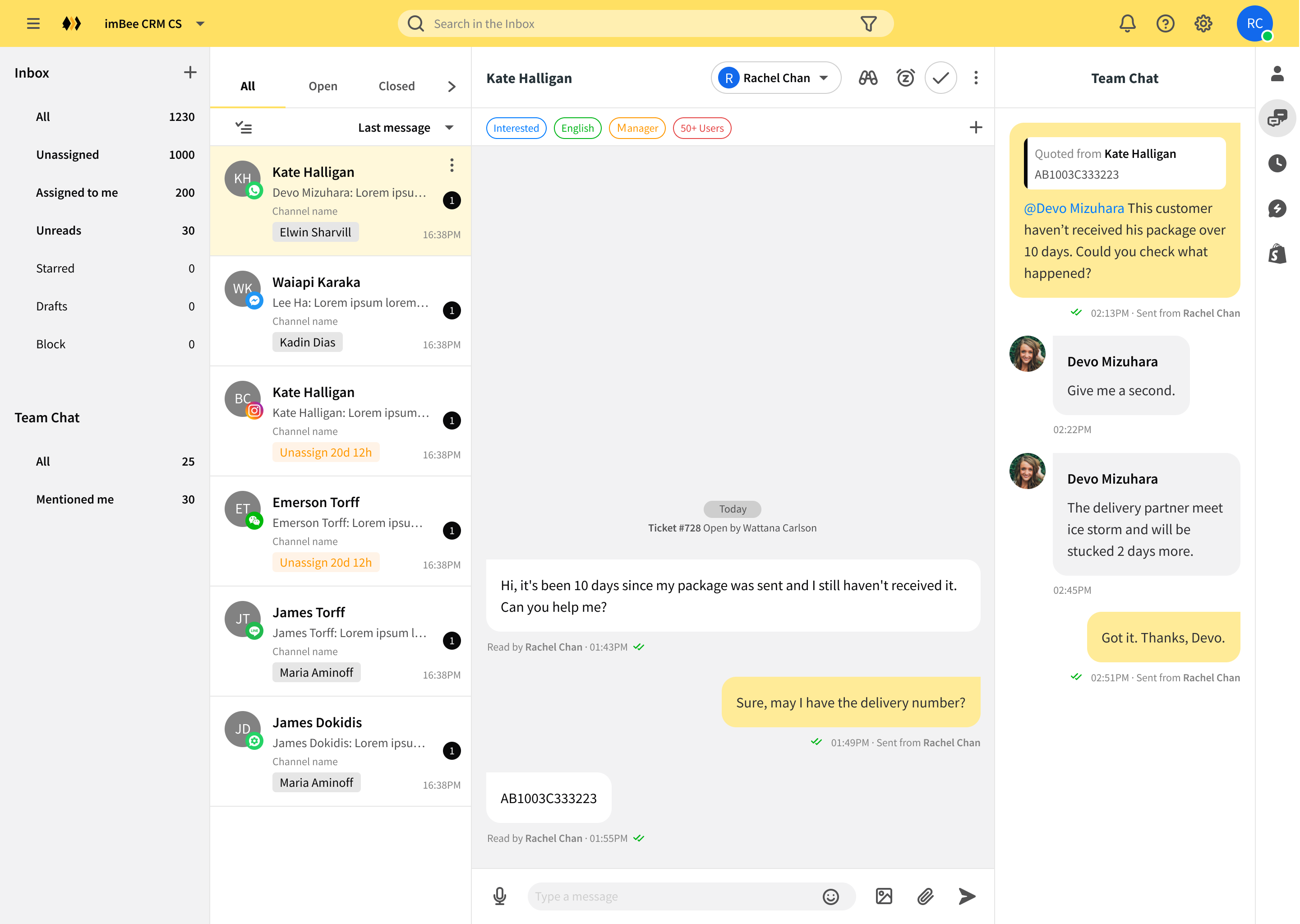This screenshot has width=1300, height=924.
Task: Expand the Last message sort dropdown
Action: [405, 127]
